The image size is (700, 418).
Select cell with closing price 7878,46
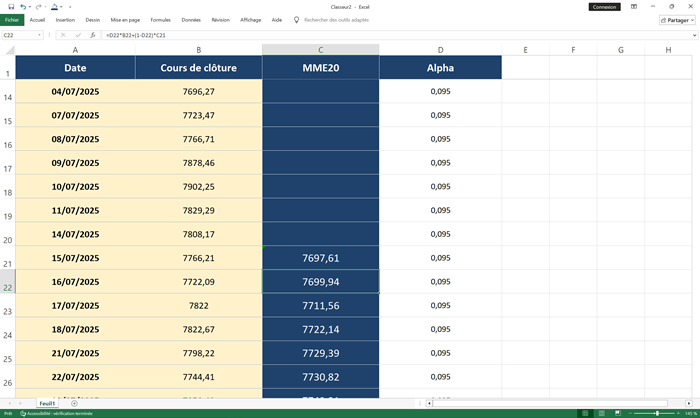(x=198, y=163)
